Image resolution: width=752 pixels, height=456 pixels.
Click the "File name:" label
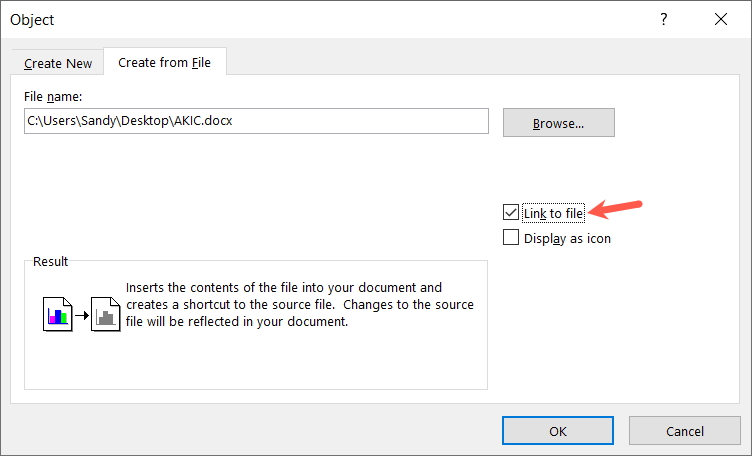[x=54, y=96]
